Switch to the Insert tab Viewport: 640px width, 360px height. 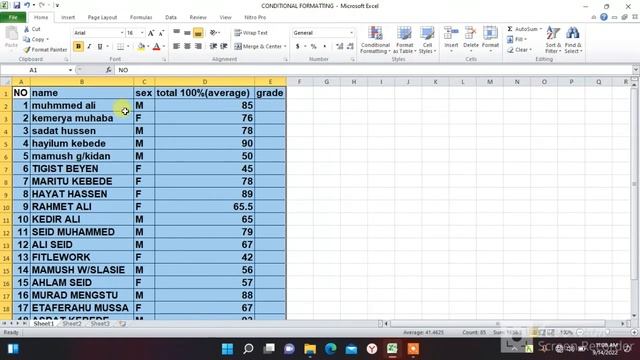tap(68, 17)
